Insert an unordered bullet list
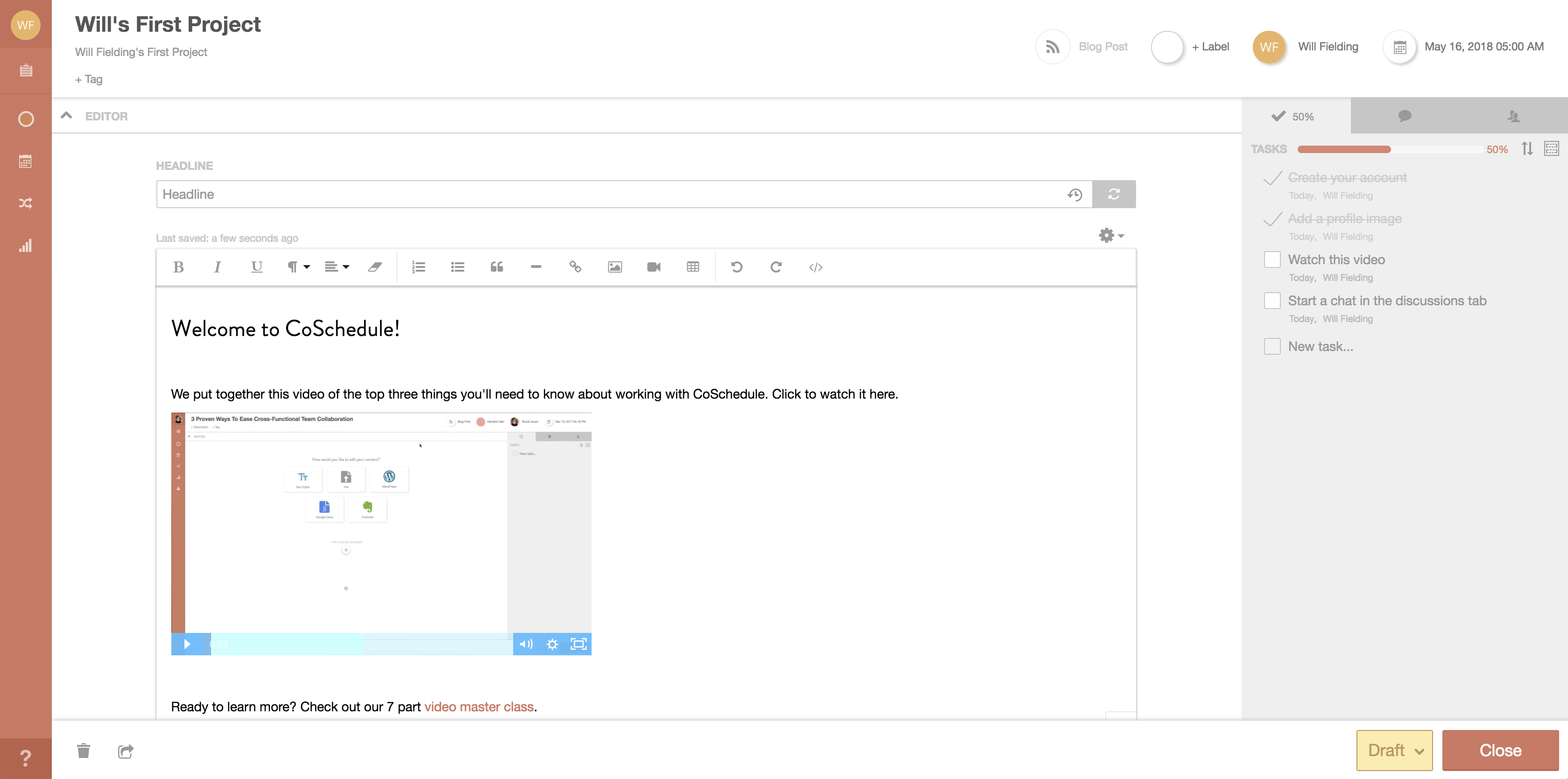This screenshot has height=779, width=1568. pyautogui.click(x=457, y=267)
